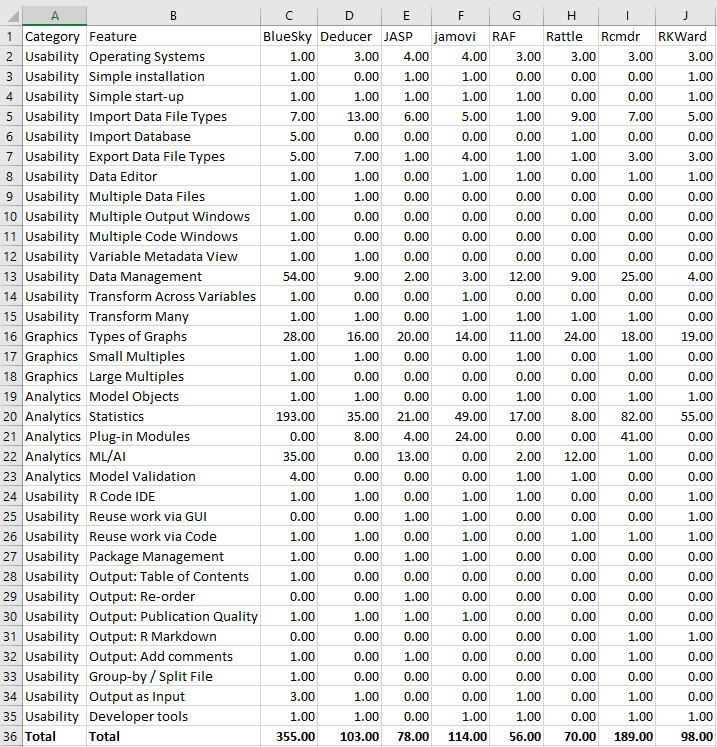Click the select-all corner triangle
Viewport: 717px width, 747px height.
point(11,16)
